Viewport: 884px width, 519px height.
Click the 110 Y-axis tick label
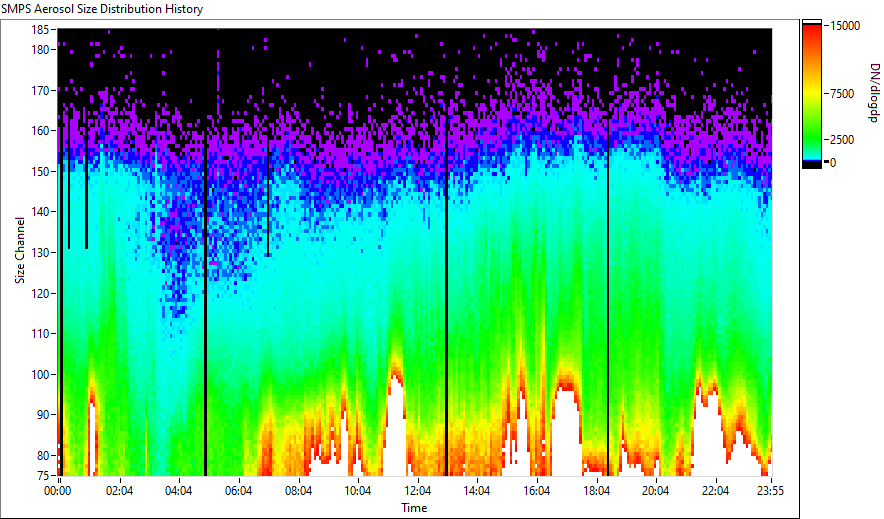pos(40,334)
